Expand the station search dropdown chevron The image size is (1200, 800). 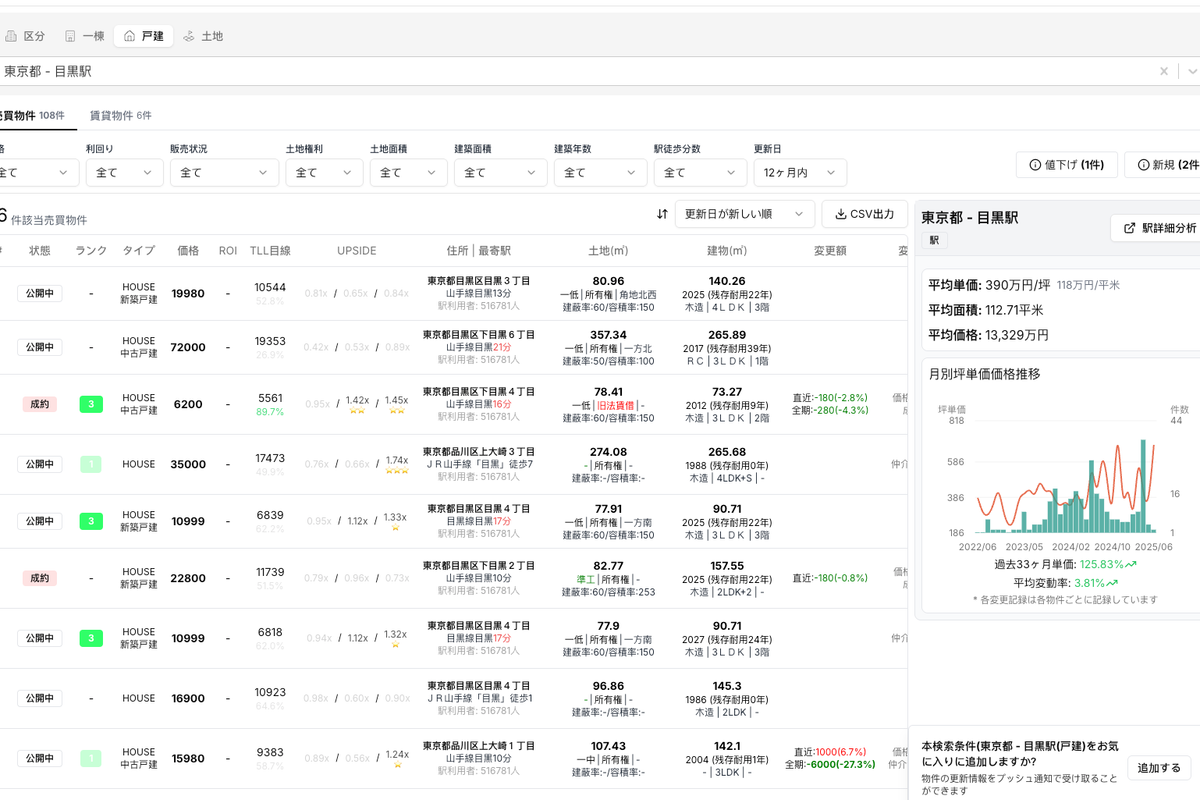[x=1191, y=71]
